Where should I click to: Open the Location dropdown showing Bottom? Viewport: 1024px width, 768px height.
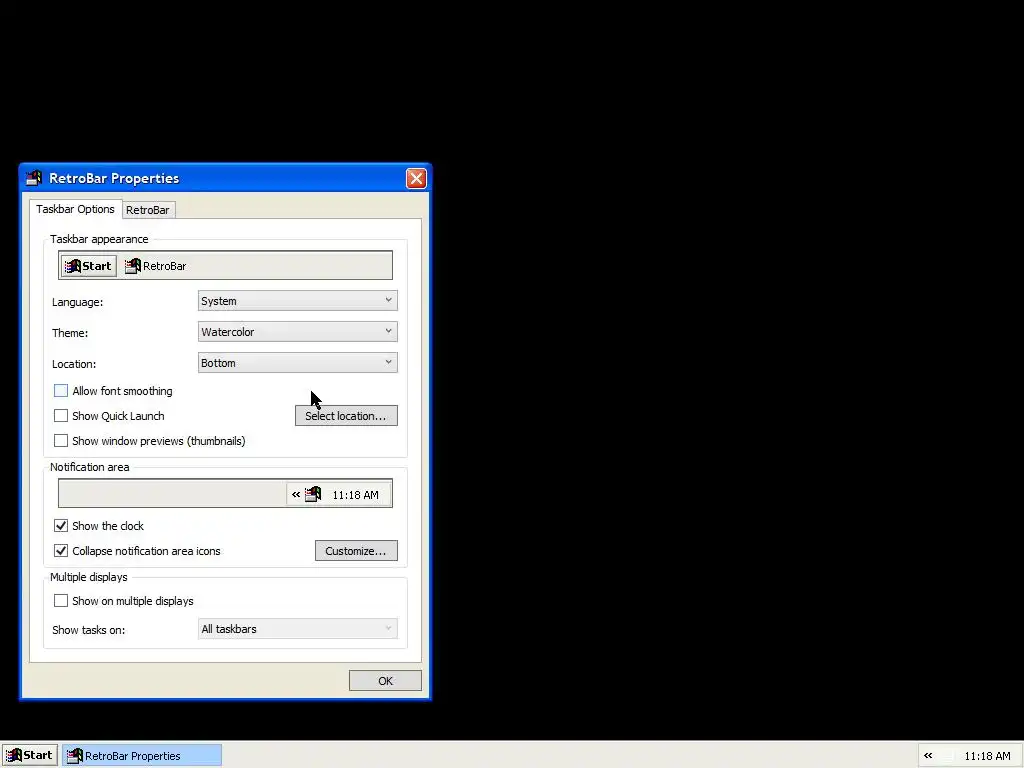click(297, 362)
